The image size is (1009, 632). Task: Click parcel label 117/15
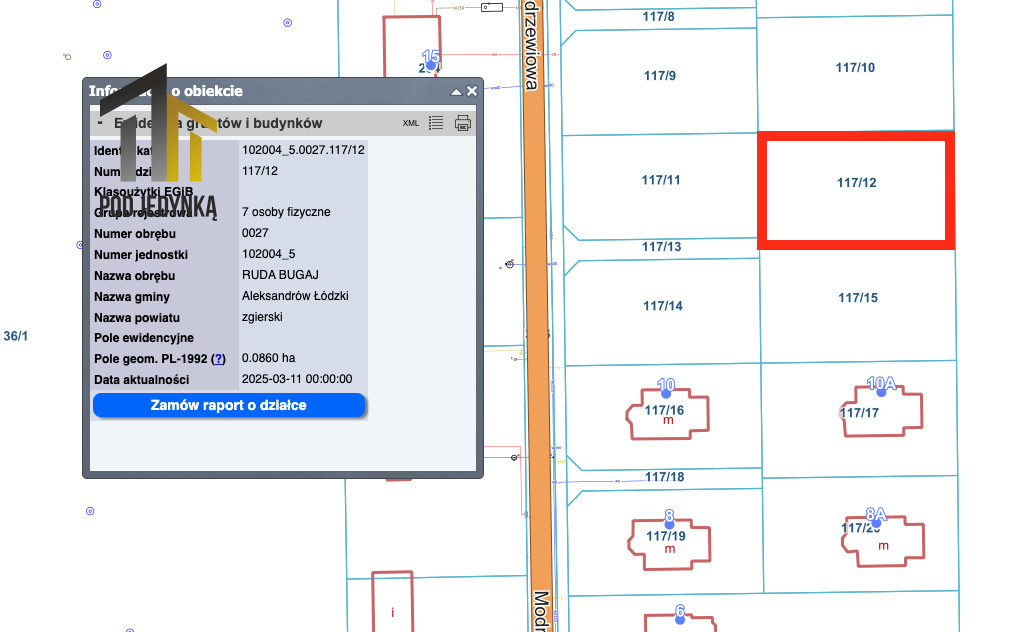tap(858, 298)
